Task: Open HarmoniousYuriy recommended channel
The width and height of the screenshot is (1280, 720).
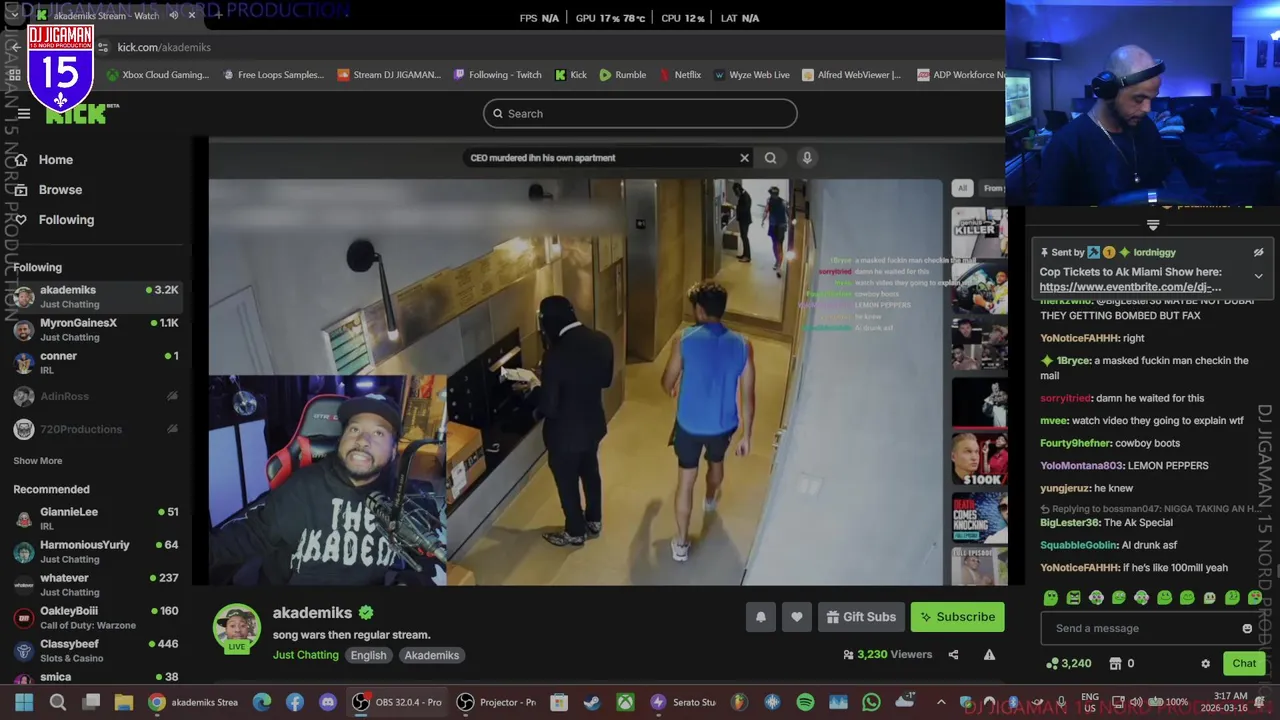Action: click(x=96, y=551)
